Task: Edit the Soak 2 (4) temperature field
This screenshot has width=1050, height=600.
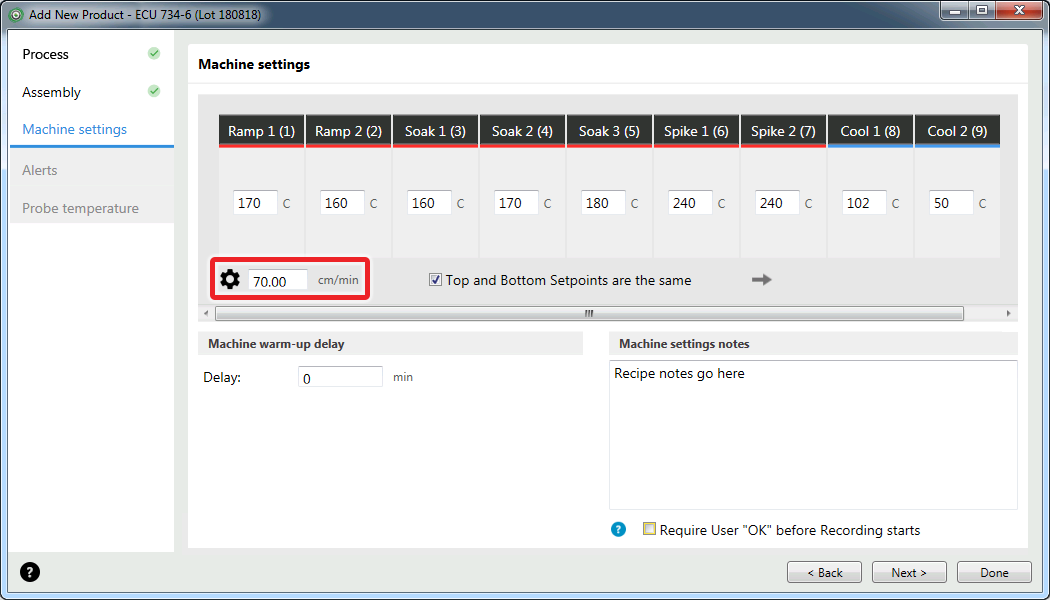Action: tap(516, 203)
